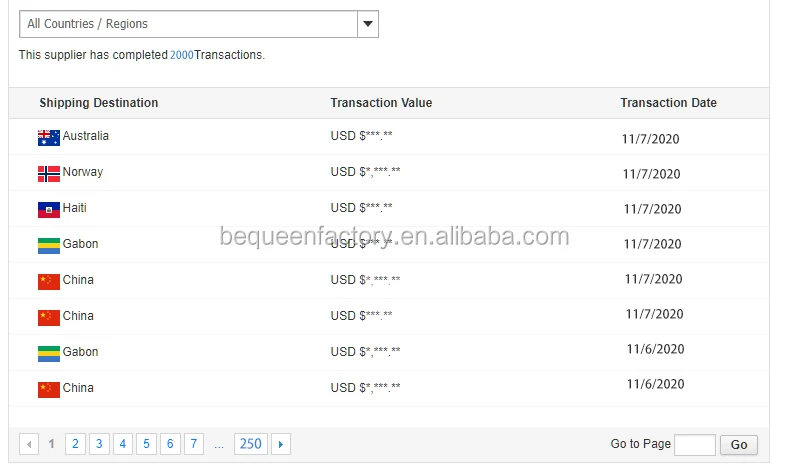Viewport: 788px width, 474px height.
Task: Click the Shipping Destination column header
Action: 98,103
